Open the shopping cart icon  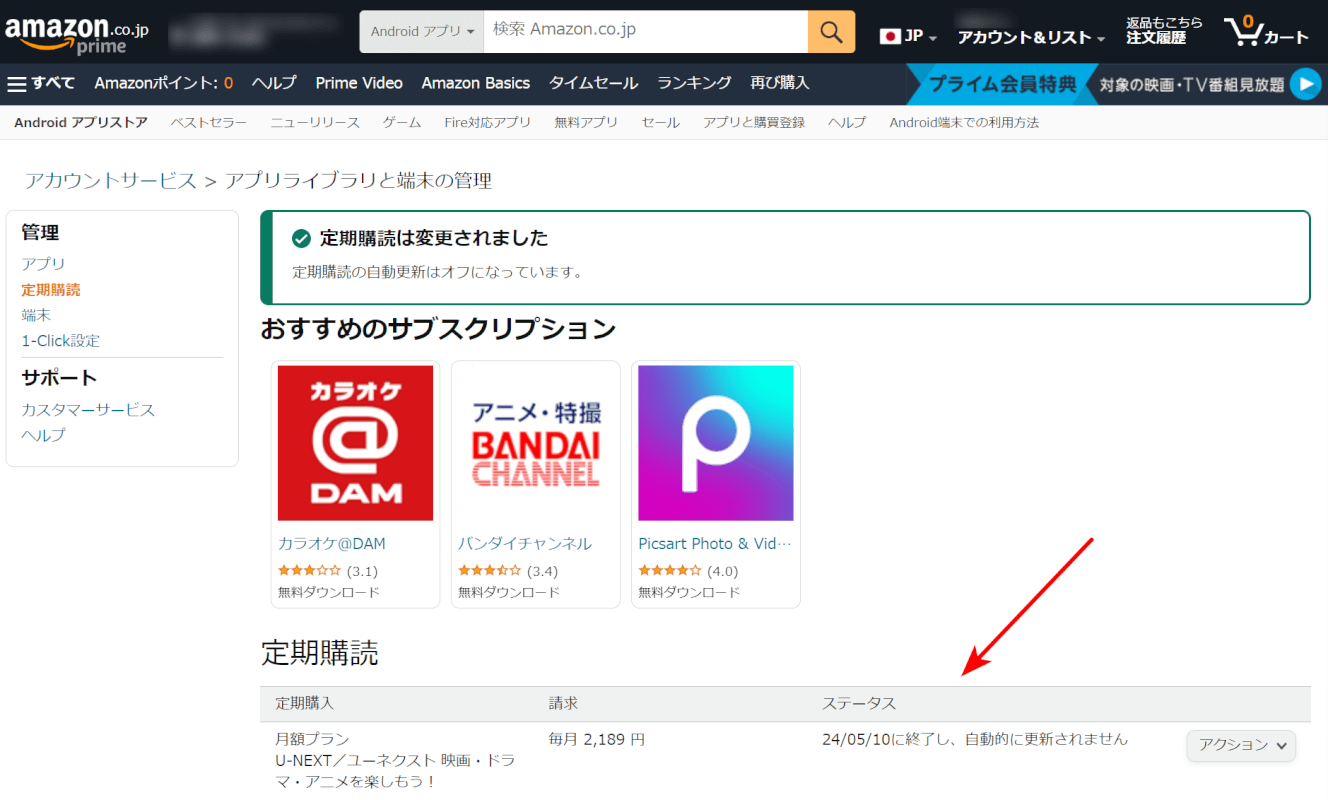tap(1266, 32)
